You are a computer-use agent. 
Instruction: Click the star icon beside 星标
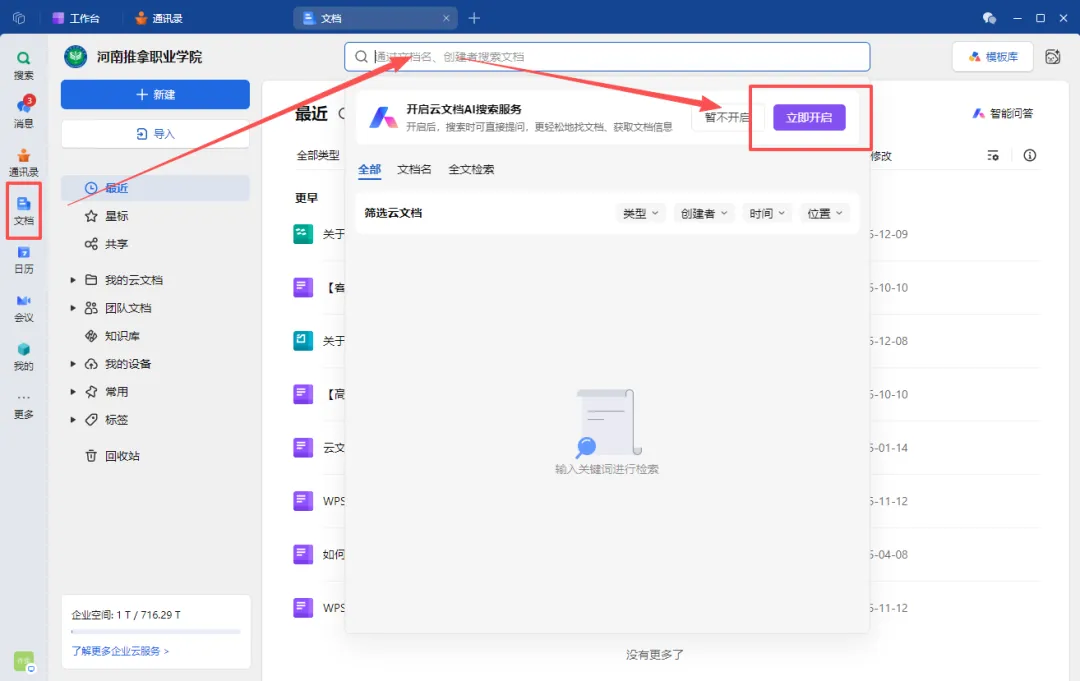tap(91, 216)
